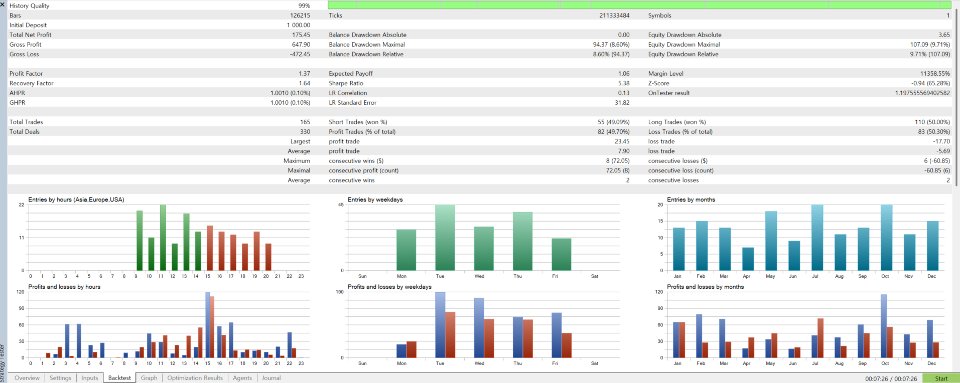Open the Agents tab

(x=242, y=378)
